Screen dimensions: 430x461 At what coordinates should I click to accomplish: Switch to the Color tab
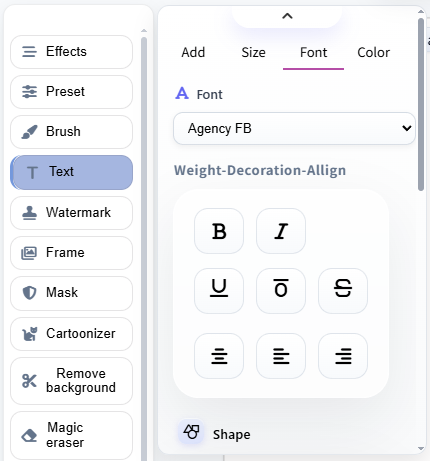[373, 53]
